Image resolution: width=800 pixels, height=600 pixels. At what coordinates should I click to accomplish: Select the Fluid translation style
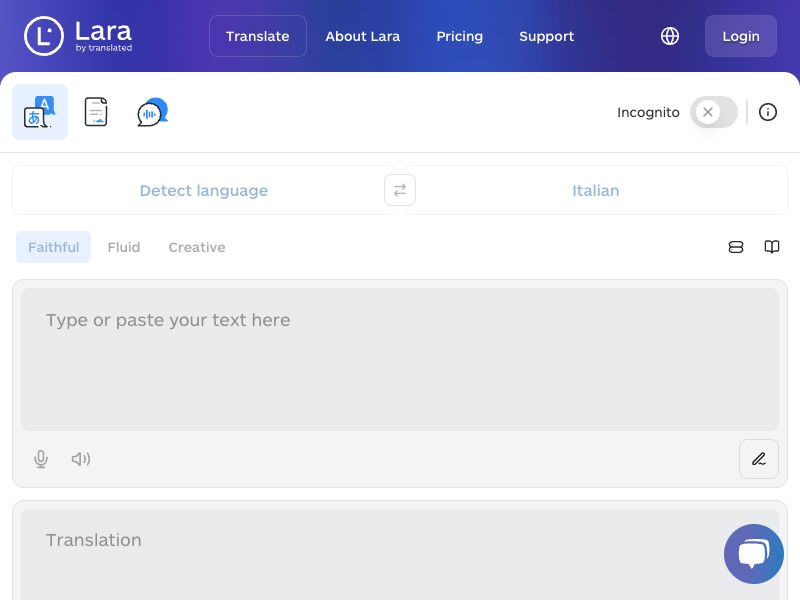(x=124, y=247)
